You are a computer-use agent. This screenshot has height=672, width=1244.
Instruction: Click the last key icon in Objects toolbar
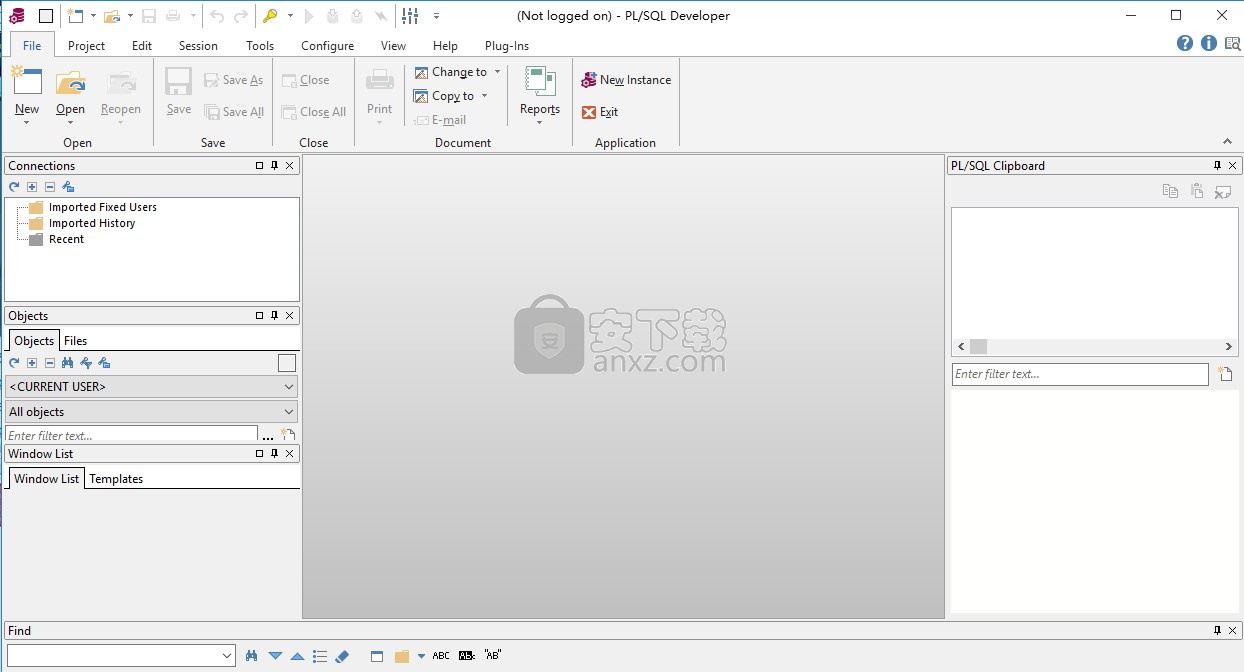pyautogui.click(x=104, y=363)
